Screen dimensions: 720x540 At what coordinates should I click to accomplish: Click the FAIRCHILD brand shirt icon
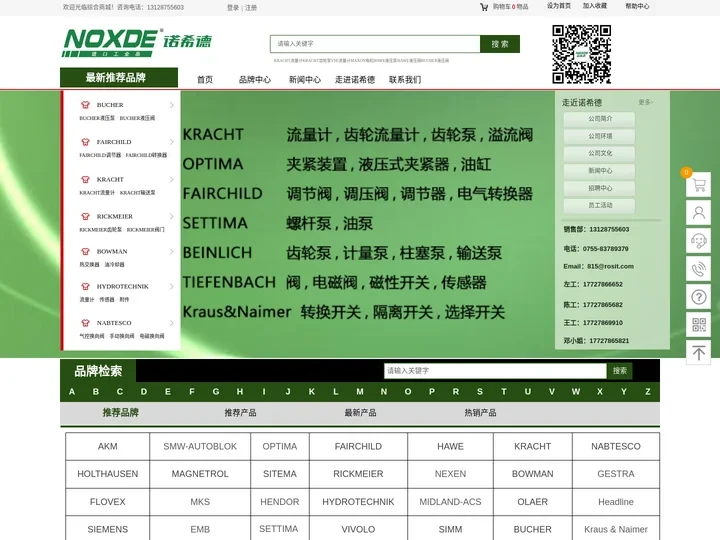click(x=85, y=142)
